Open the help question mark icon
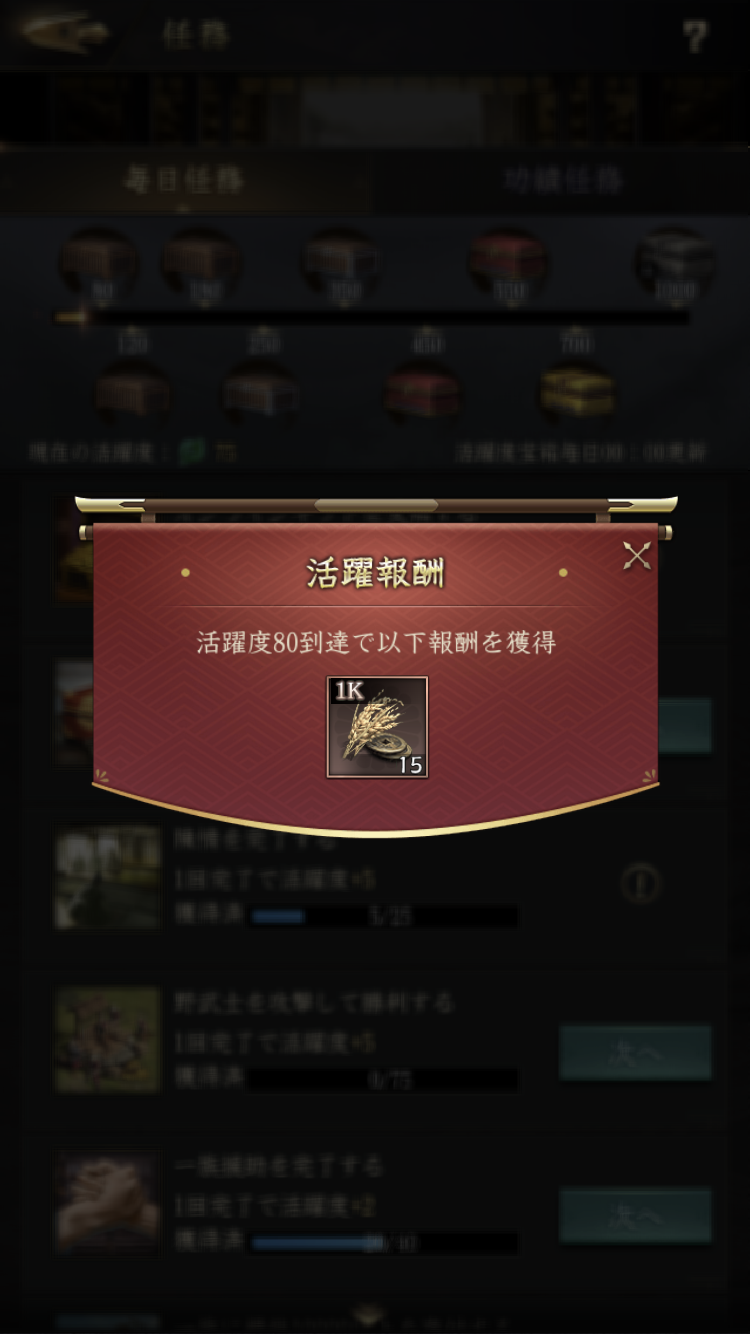 695,37
